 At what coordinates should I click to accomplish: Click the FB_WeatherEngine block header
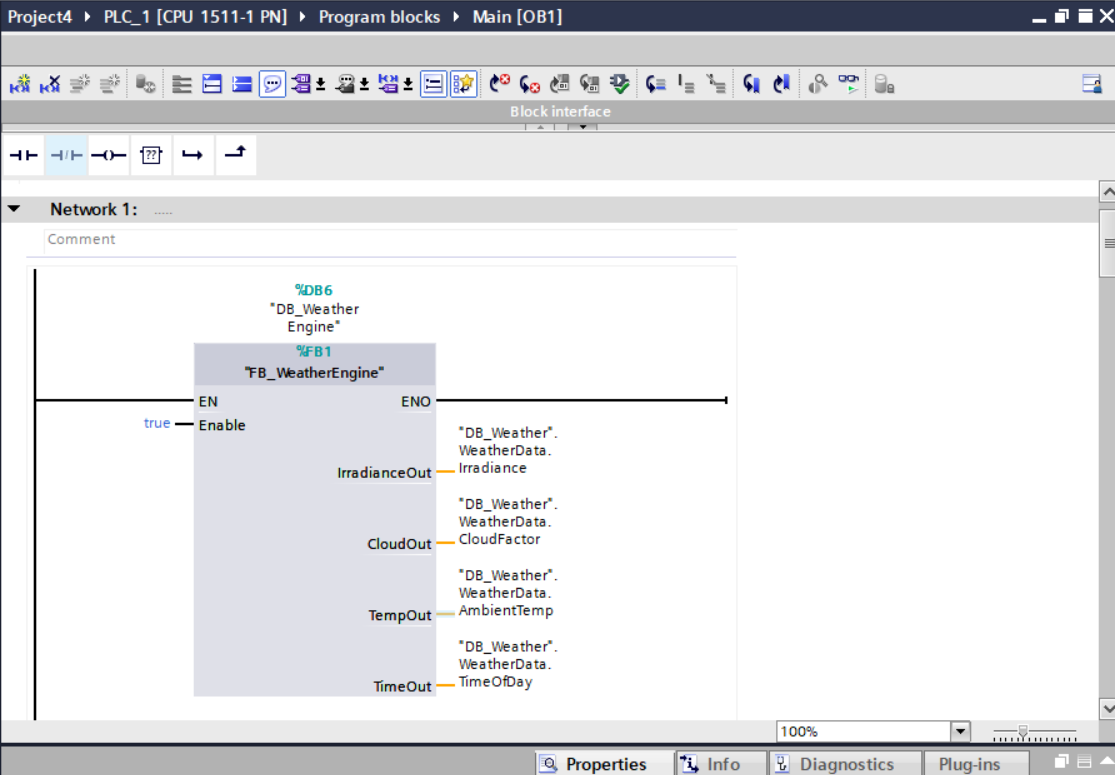coord(314,363)
